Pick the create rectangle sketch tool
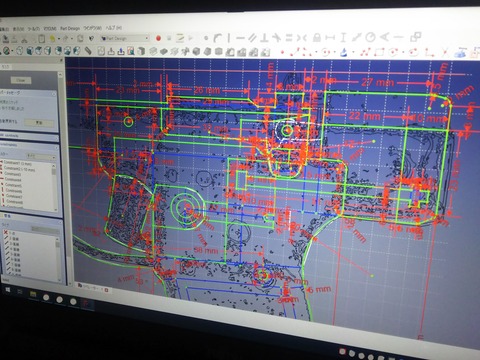The height and width of the screenshot is (360, 480). tap(379, 52)
